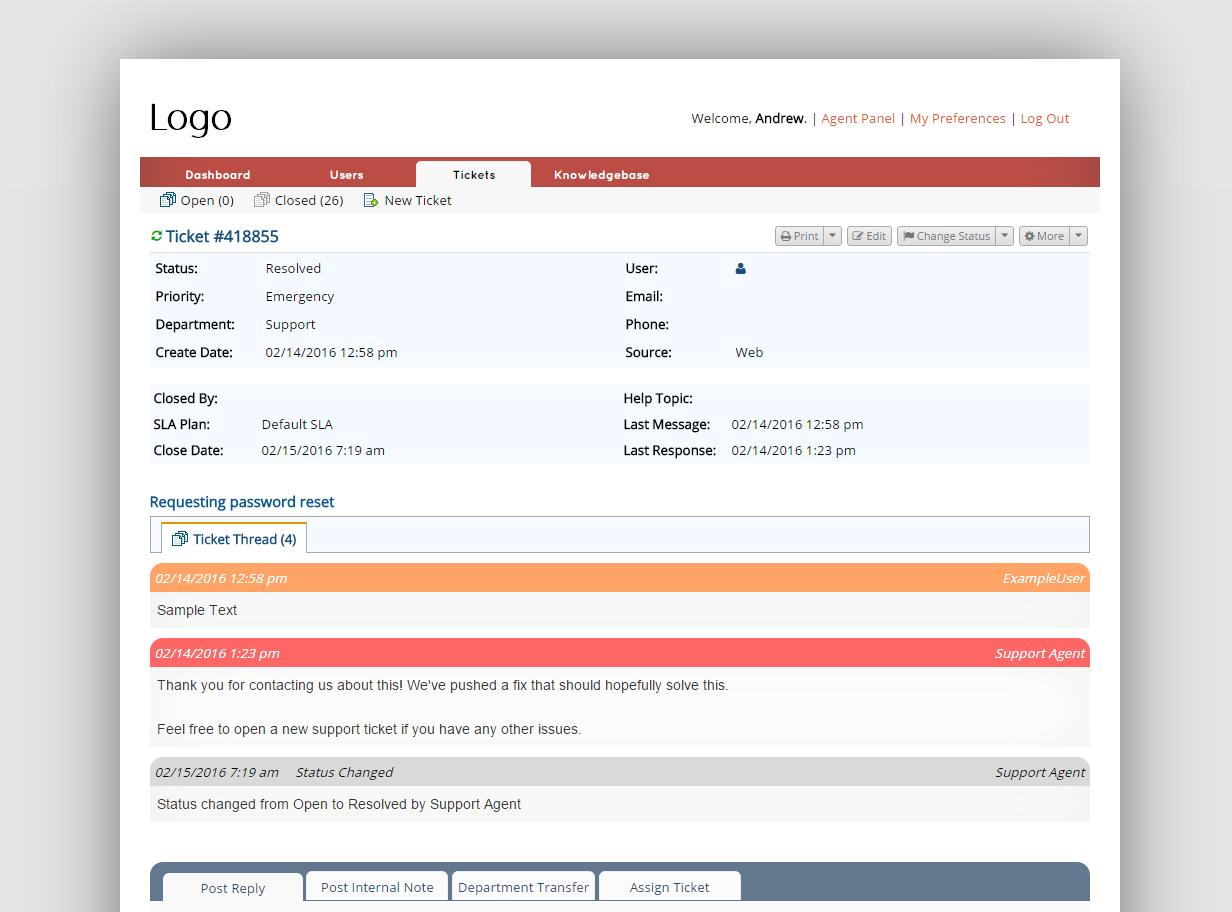This screenshot has height=912, width=1232.
Task: Click the New Ticket icon
Action: (x=371, y=200)
